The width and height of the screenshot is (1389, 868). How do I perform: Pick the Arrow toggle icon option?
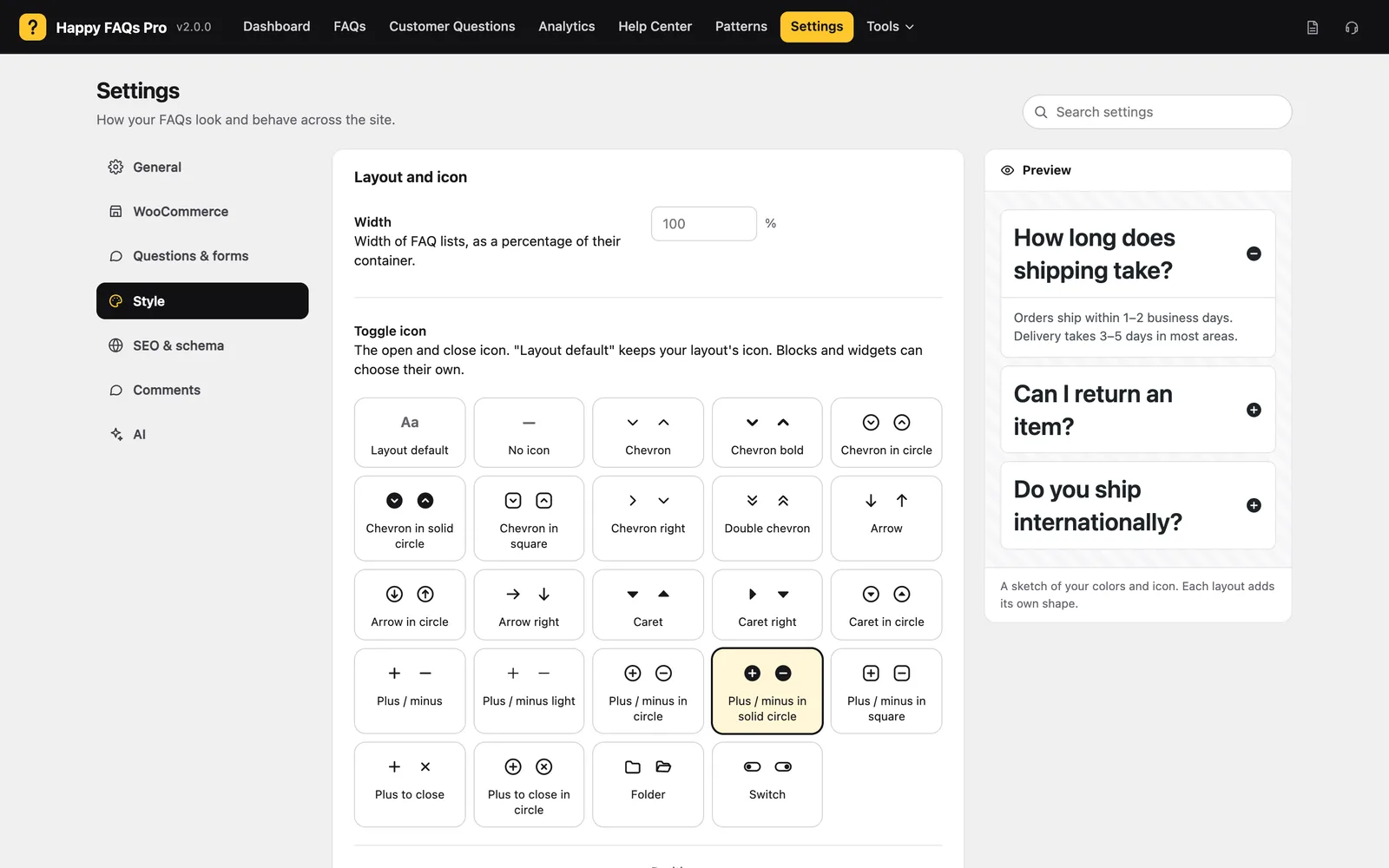[x=886, y=518]
